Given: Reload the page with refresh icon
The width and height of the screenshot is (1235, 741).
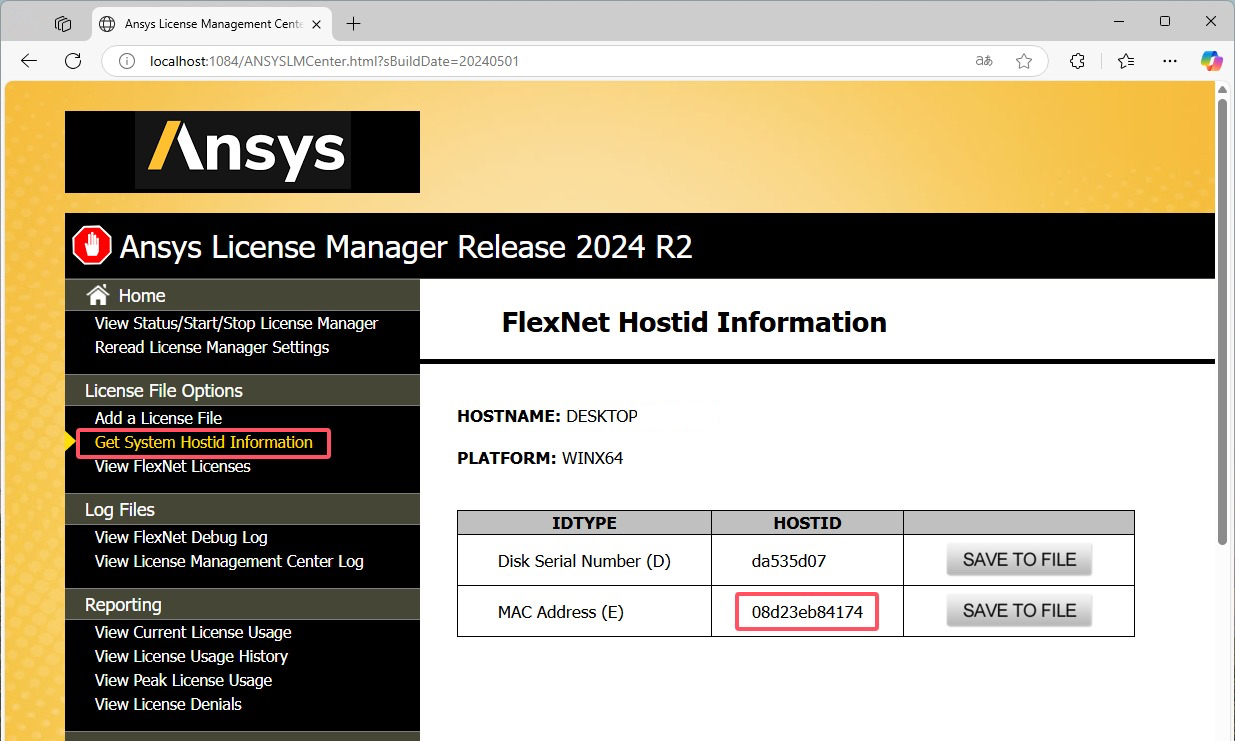Looking at the screenshot, I should 73,61.
